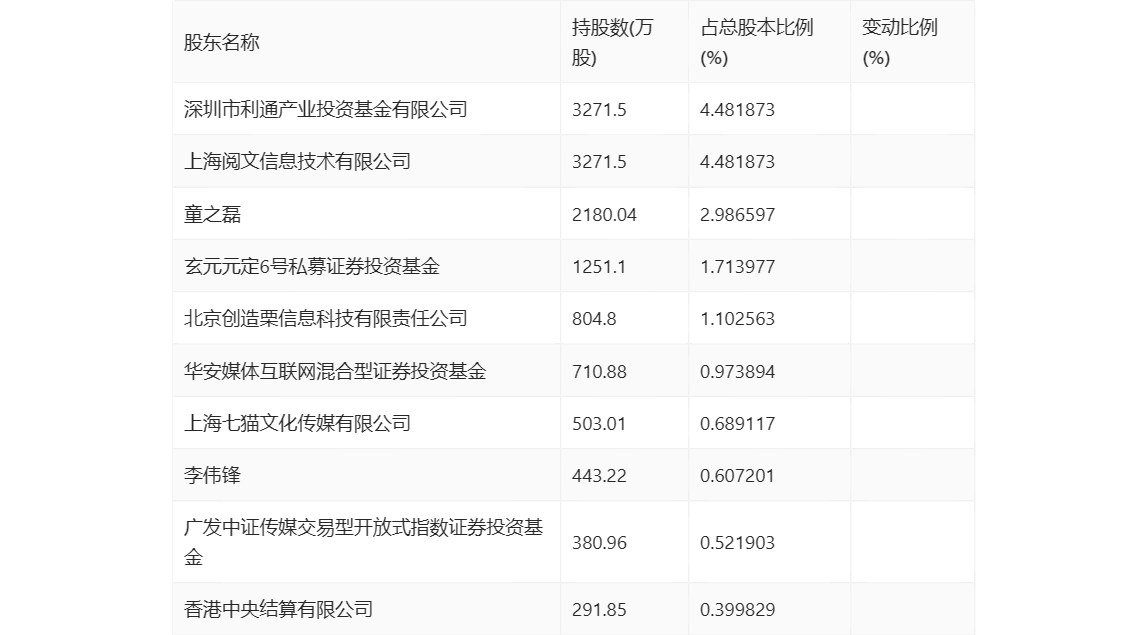Screen dimensions: 1148x635
Task: Select 玄元元定6号私募证券投资基金 row name
Action: 312,266
